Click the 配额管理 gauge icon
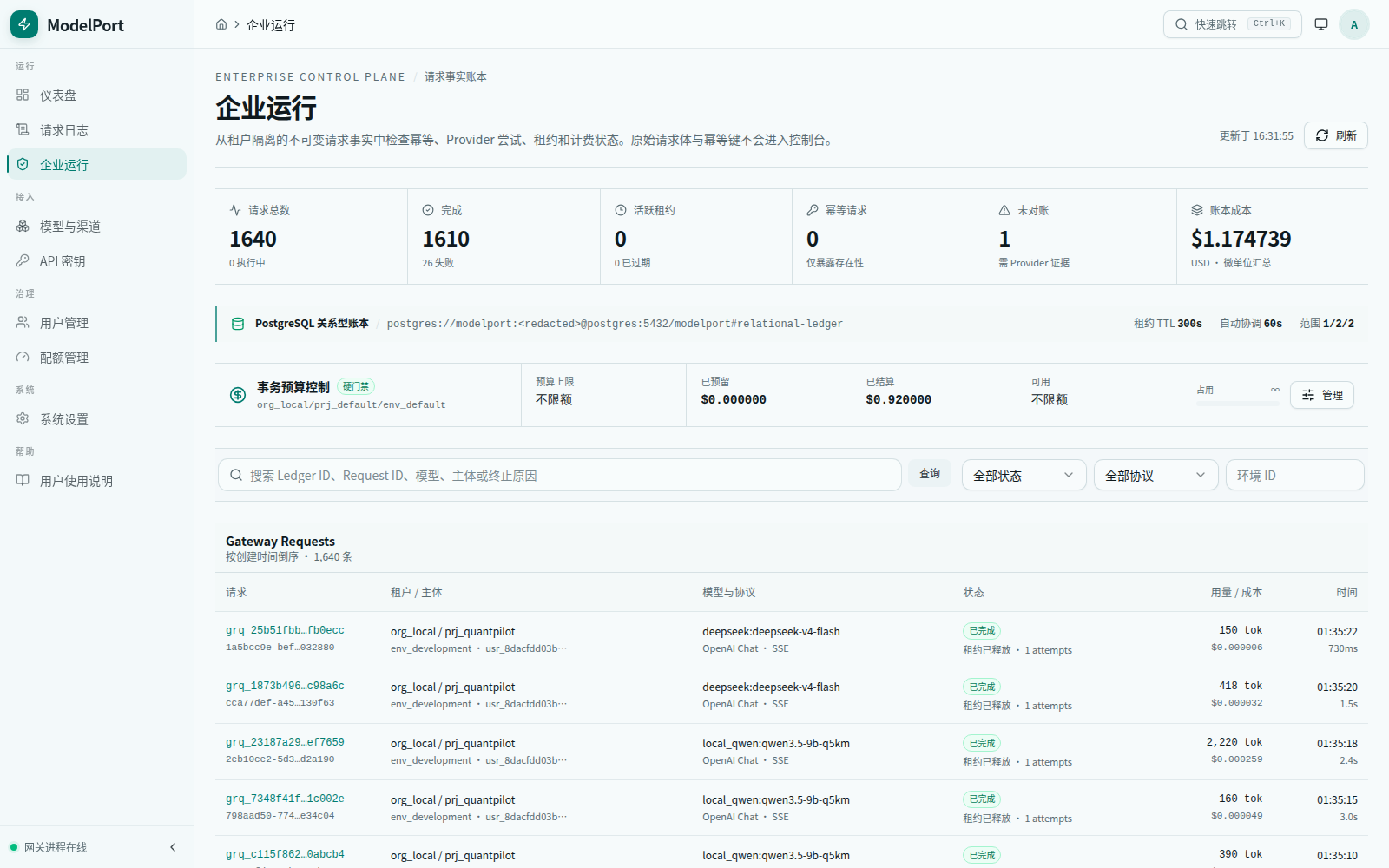The width and height of the screenshot is (1389, 868). tap(23, 357)
